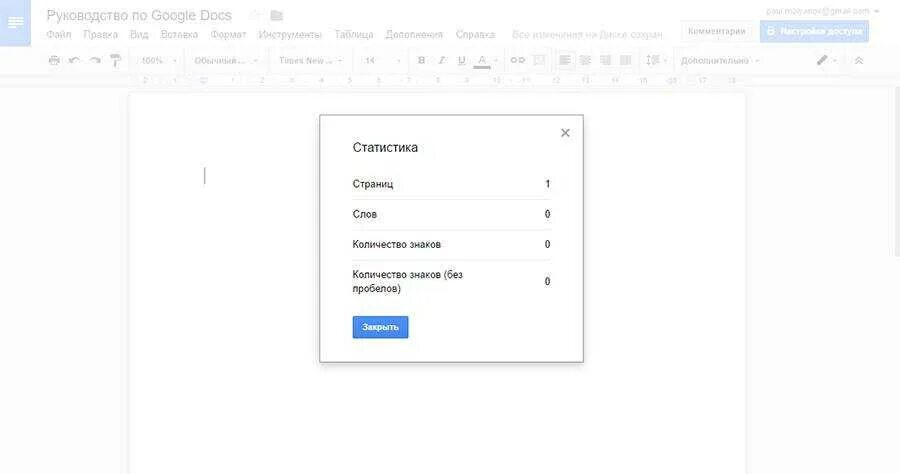Open the 'Формат' menu

(x=228, y=34)
